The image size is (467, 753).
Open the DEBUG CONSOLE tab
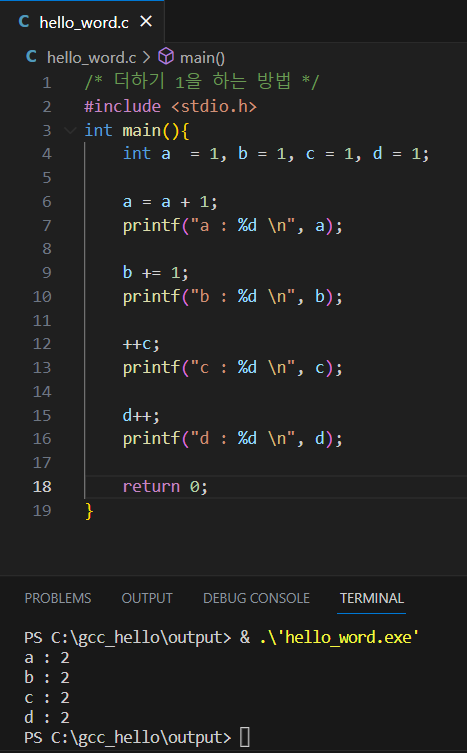(x=256, y=598)
